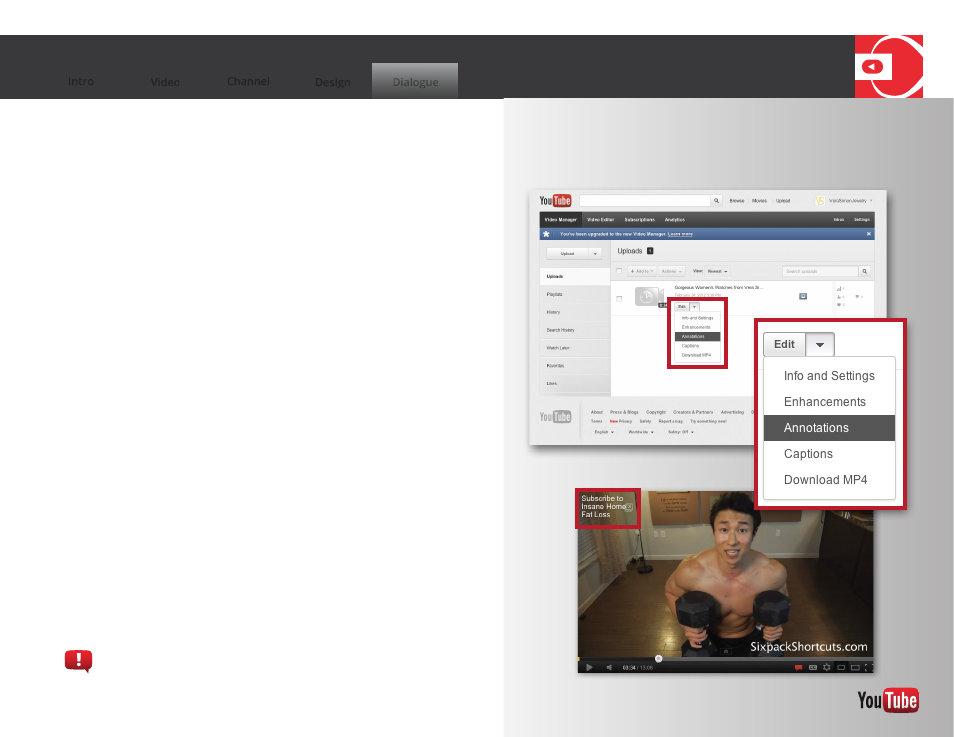
Task: Open the View: Newest dropdown
Action: click(717, 271)
